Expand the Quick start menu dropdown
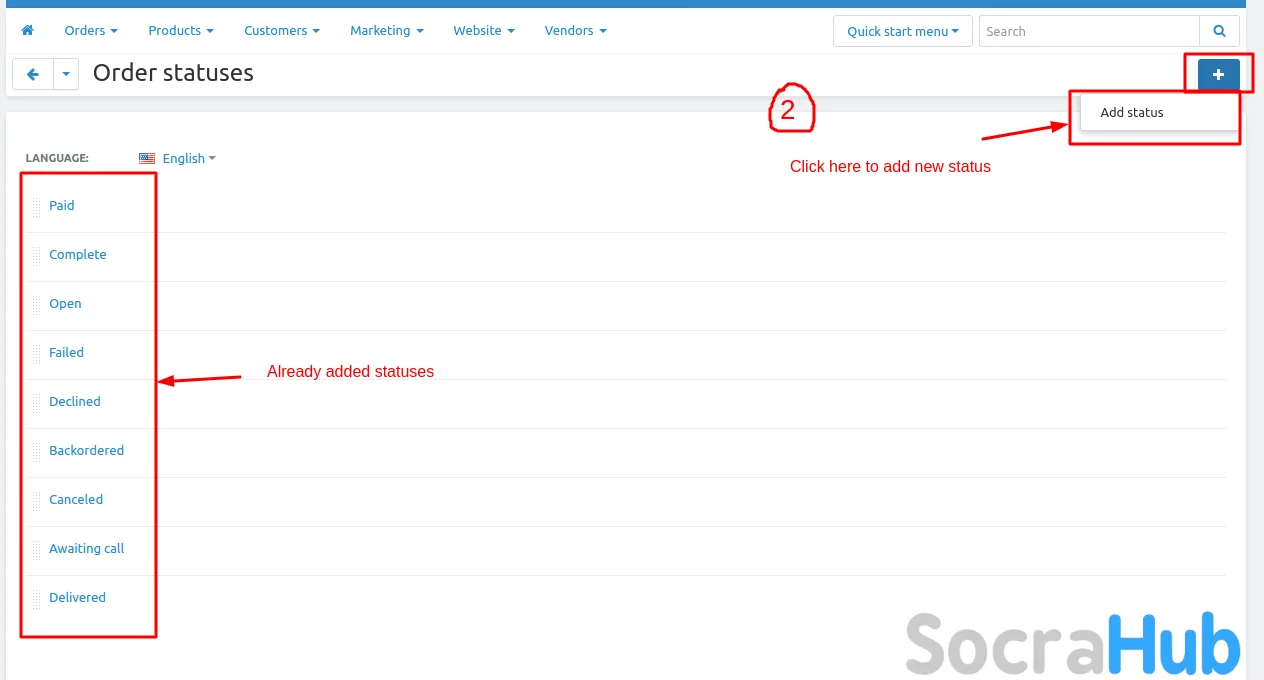The width and height of the screenshot is (1264, 680). point(903,31)
